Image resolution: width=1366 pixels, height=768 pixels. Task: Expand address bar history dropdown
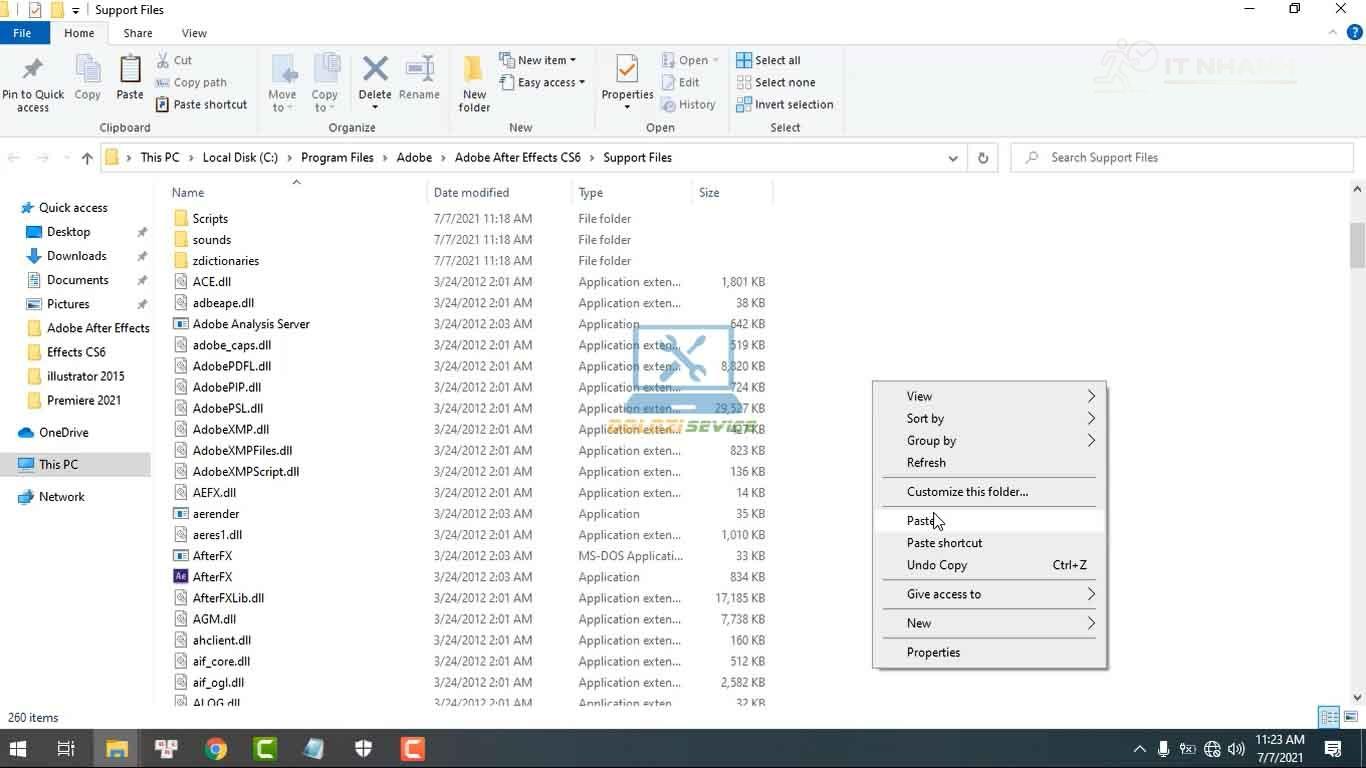[953, 158]
